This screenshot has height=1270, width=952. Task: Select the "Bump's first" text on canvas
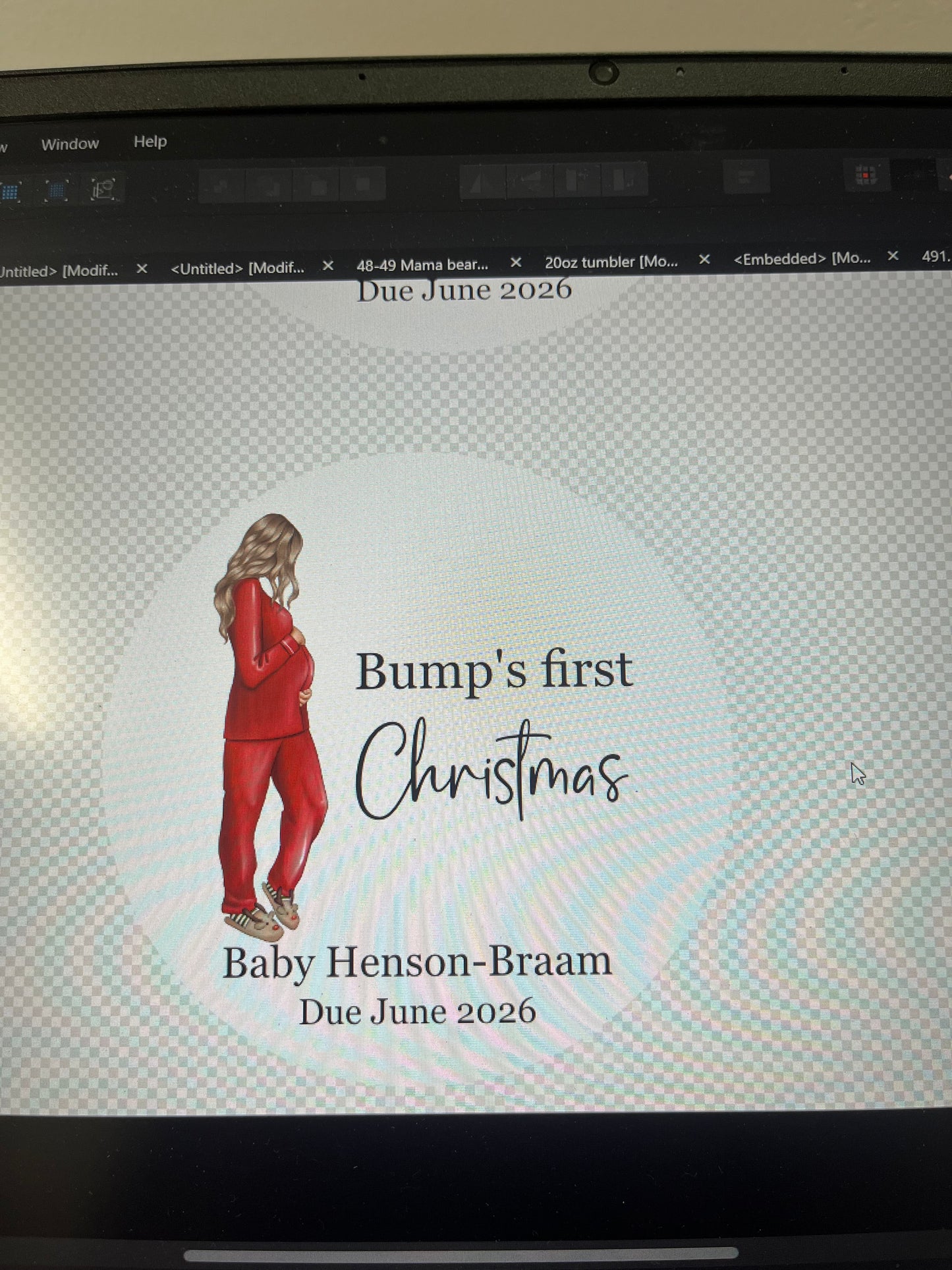pyautogui.click(x=493, y=672)
